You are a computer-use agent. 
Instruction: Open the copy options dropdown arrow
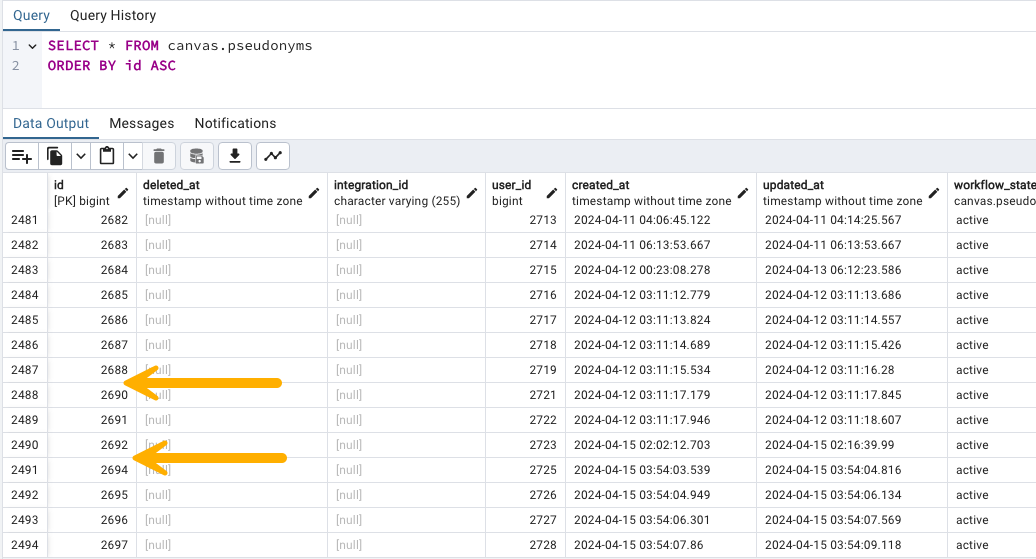81,157
